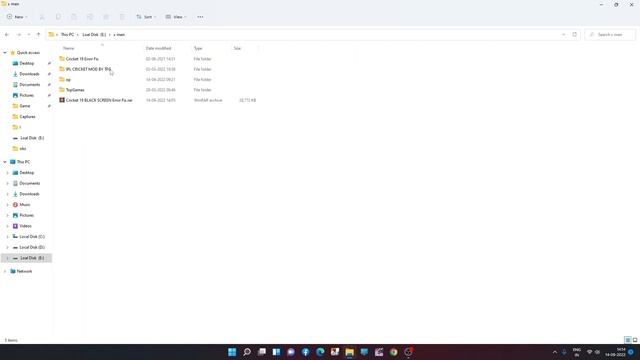Open taskbar Search magnifier icon
This screenshot has height=360, width=640.
point(247,352)
